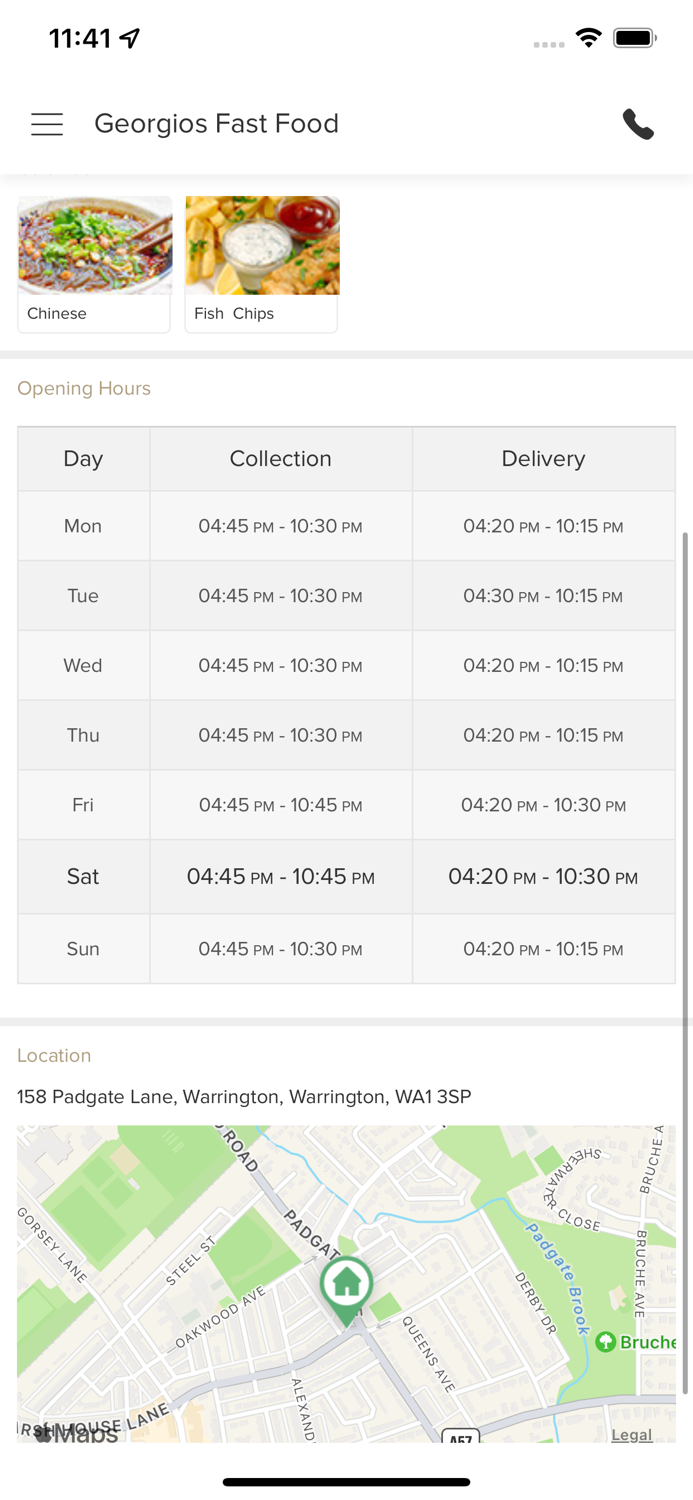Open the map Legal link

(x=631, y=1434)
